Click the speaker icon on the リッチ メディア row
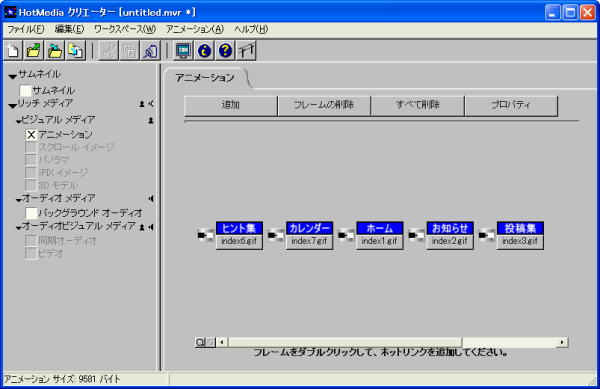 click(x=151, y=104)
